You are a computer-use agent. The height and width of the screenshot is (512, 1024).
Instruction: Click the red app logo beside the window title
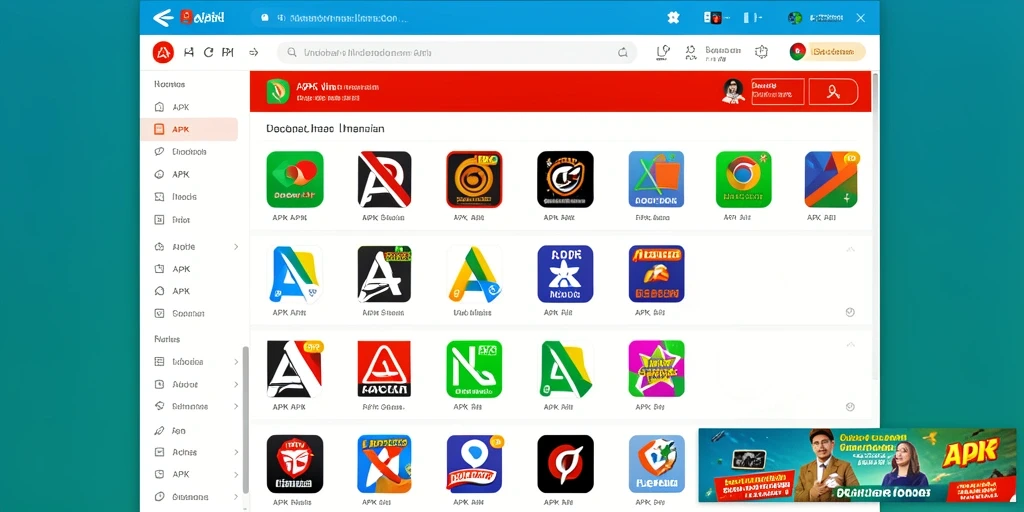click(x=186, y=17)
